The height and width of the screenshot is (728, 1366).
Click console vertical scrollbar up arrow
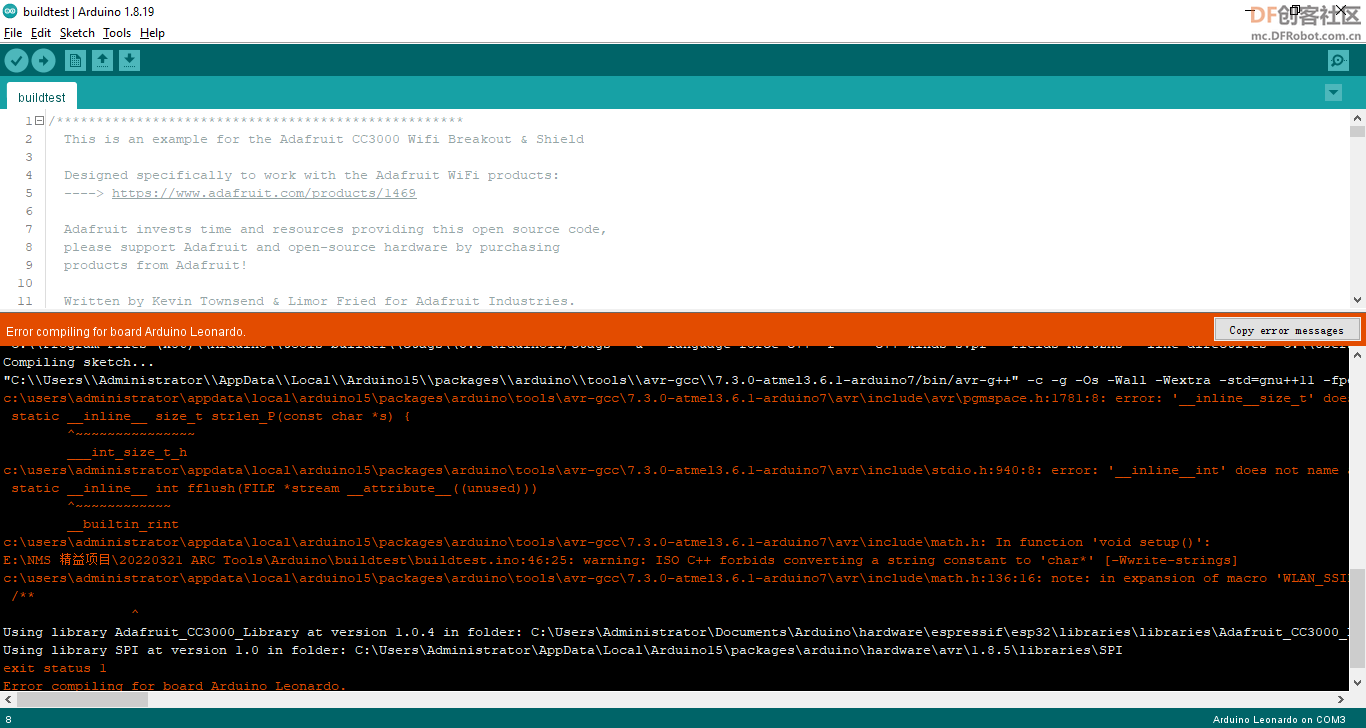1357,354
